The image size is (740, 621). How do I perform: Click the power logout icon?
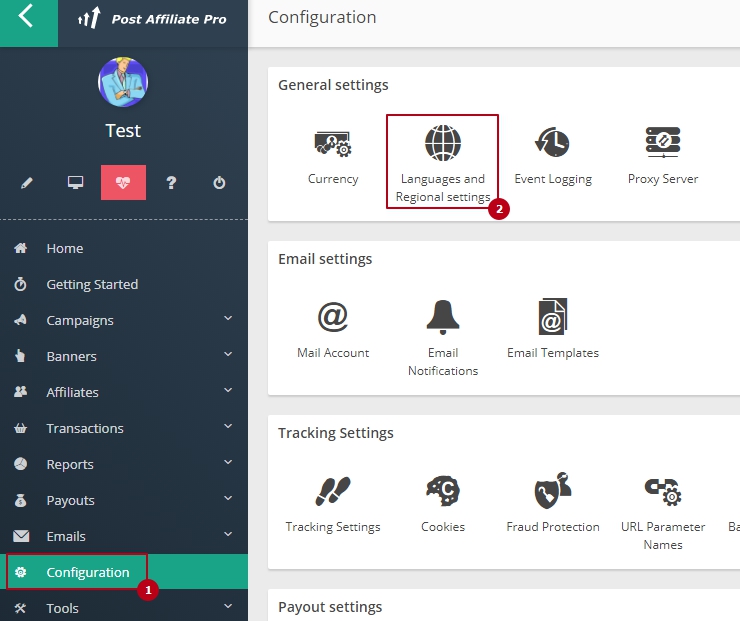tap(219, 183)
